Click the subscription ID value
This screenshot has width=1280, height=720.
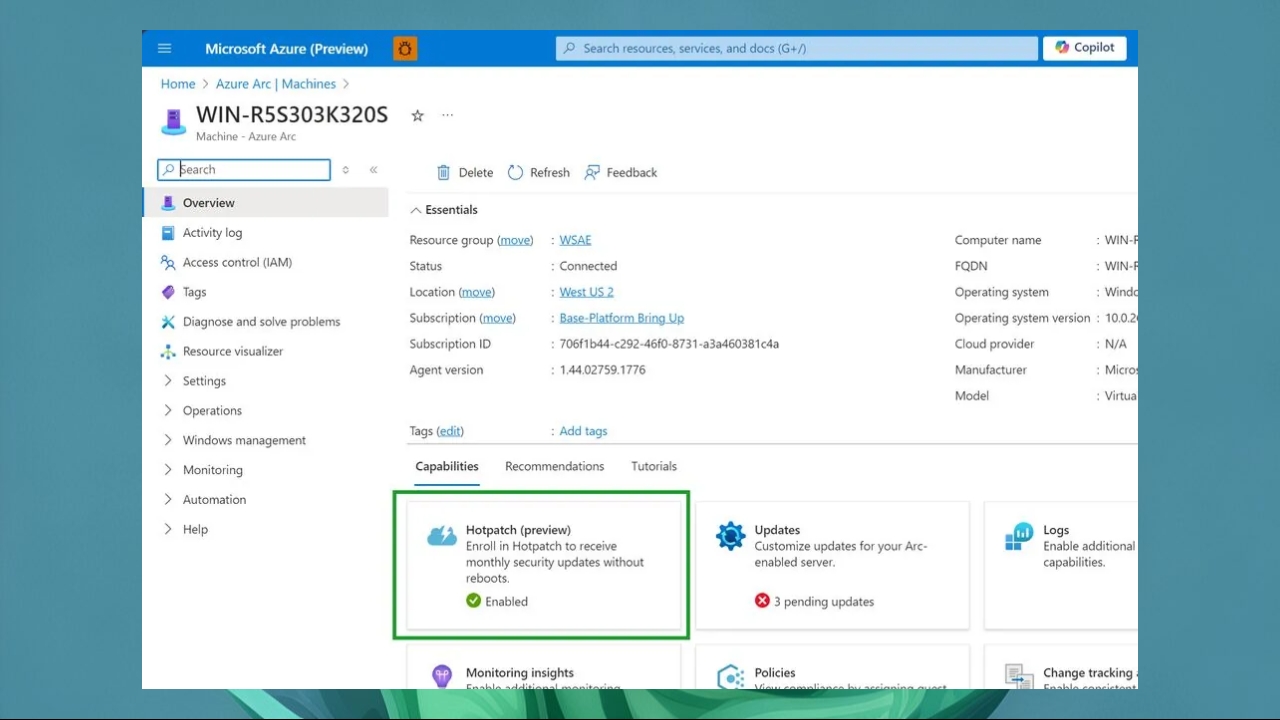pos(669,344)
